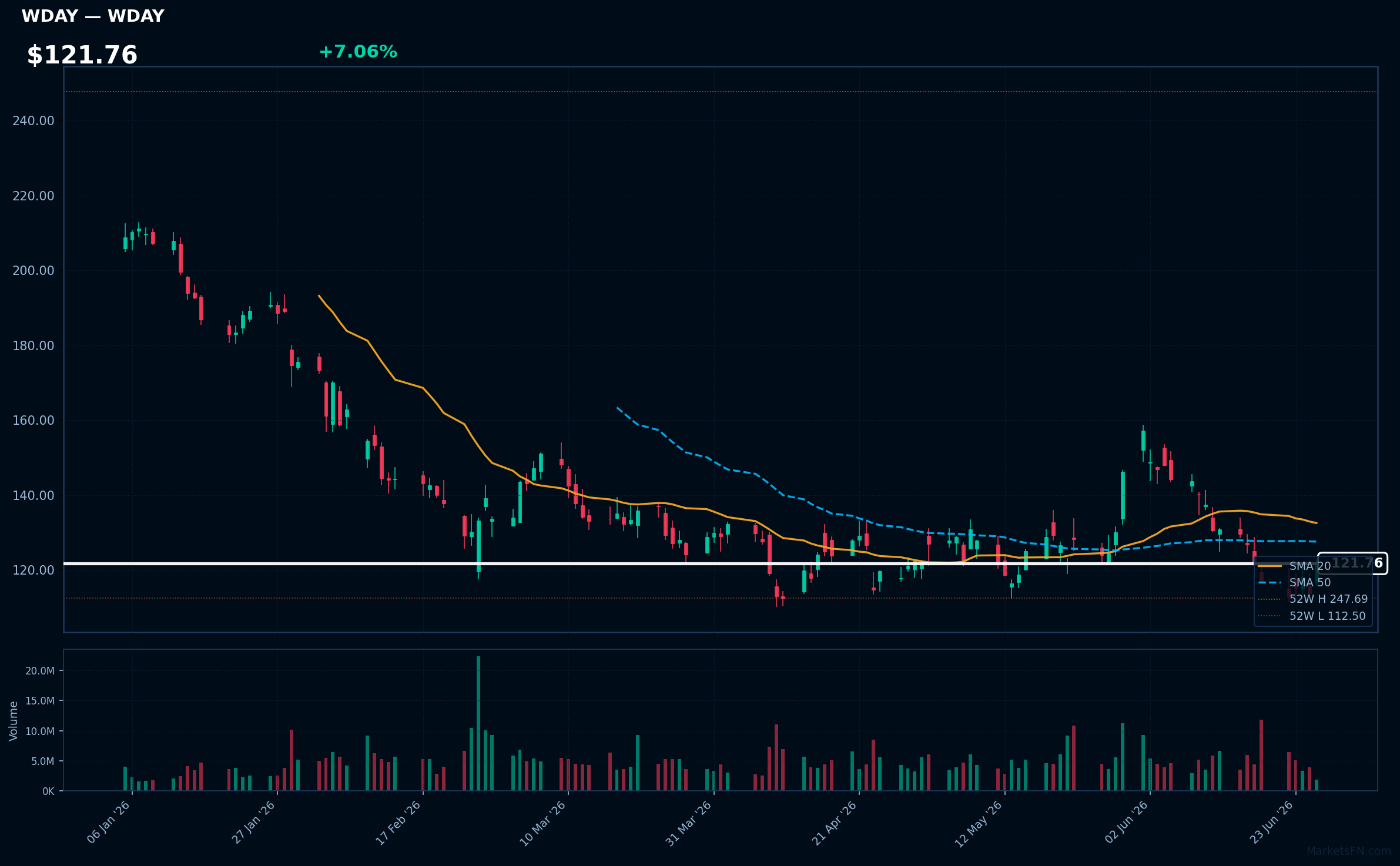The image size is (1400, 866).
Task: Click the 20.0M volume axis label
Action: pyautogui.click(x=40, y=671)
